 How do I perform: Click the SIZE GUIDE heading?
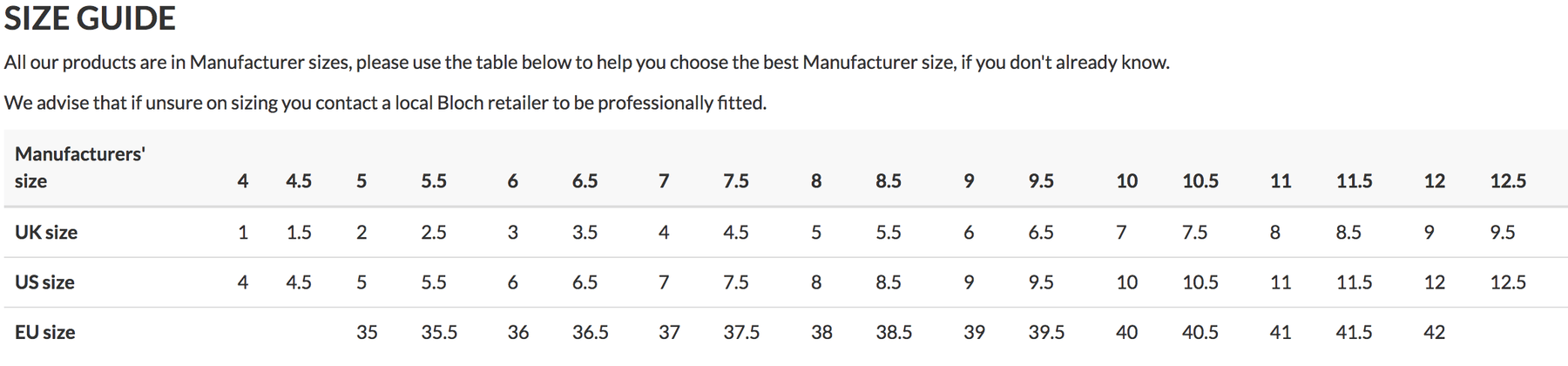pyautogui.click(x=90, y=18)
